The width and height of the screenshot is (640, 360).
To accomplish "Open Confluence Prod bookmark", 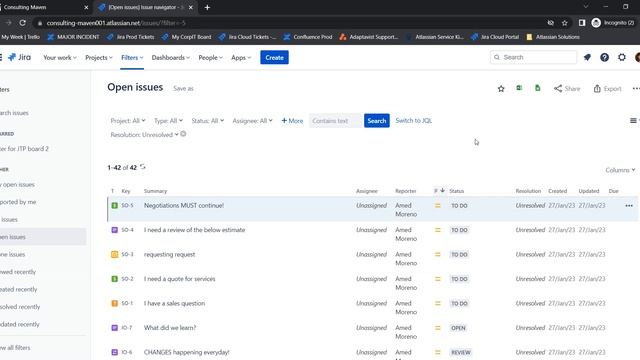I will click(x=308, y=37).
